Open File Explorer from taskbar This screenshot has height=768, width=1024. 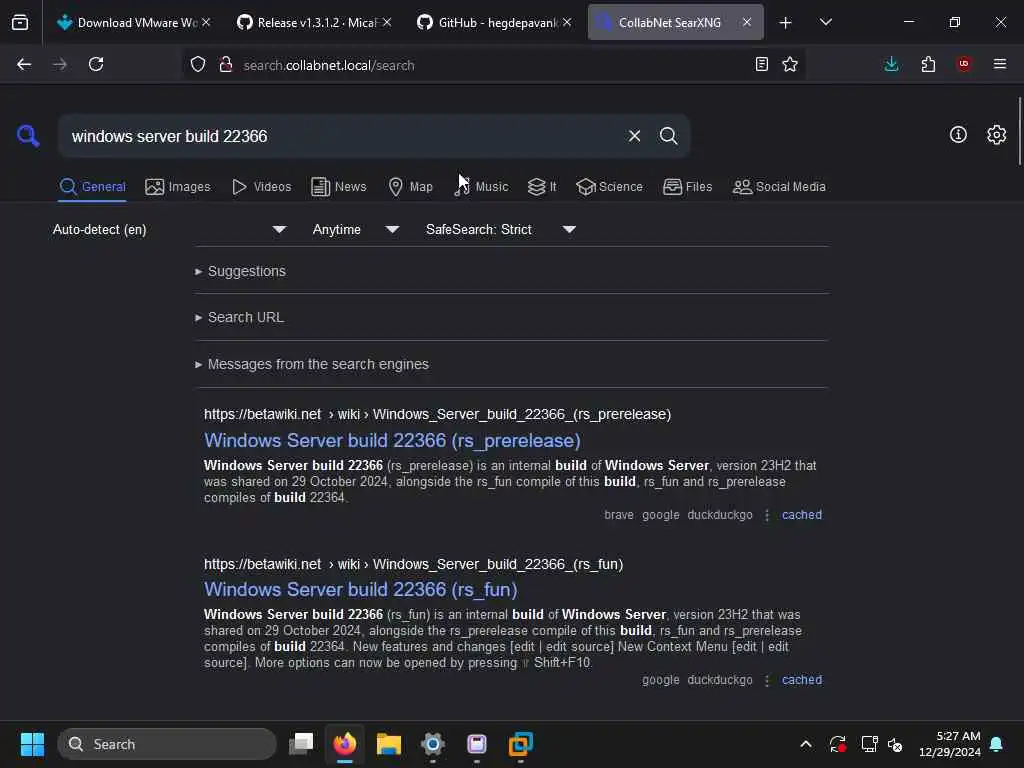click(389, 743)
